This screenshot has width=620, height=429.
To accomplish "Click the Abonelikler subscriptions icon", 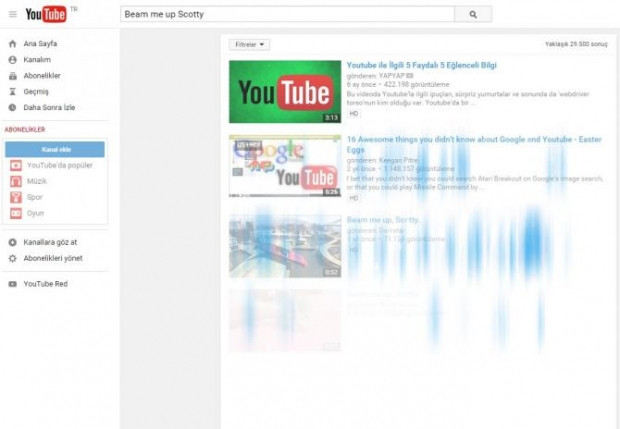I will click(13, 76).
